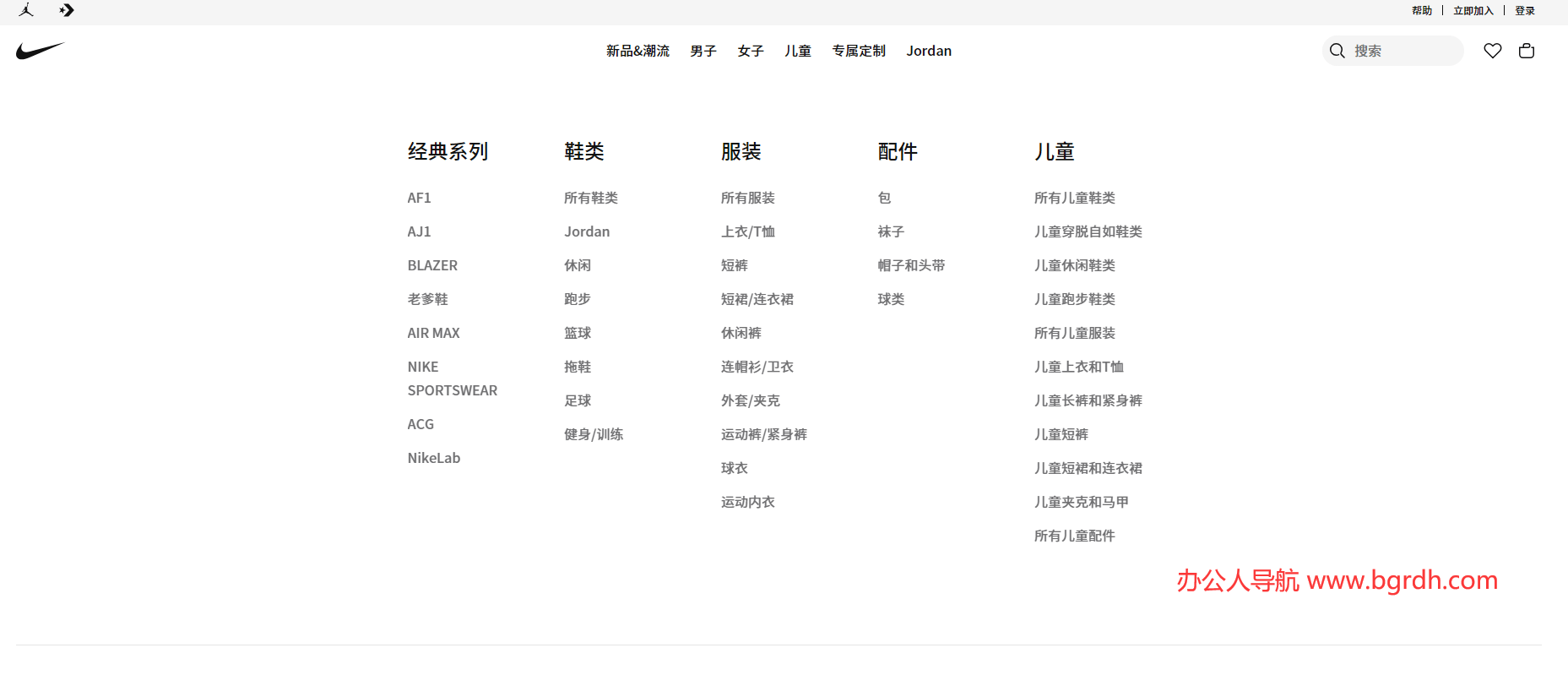
Task: Click the 经典系列 column heading
Action: coord(448,152)
